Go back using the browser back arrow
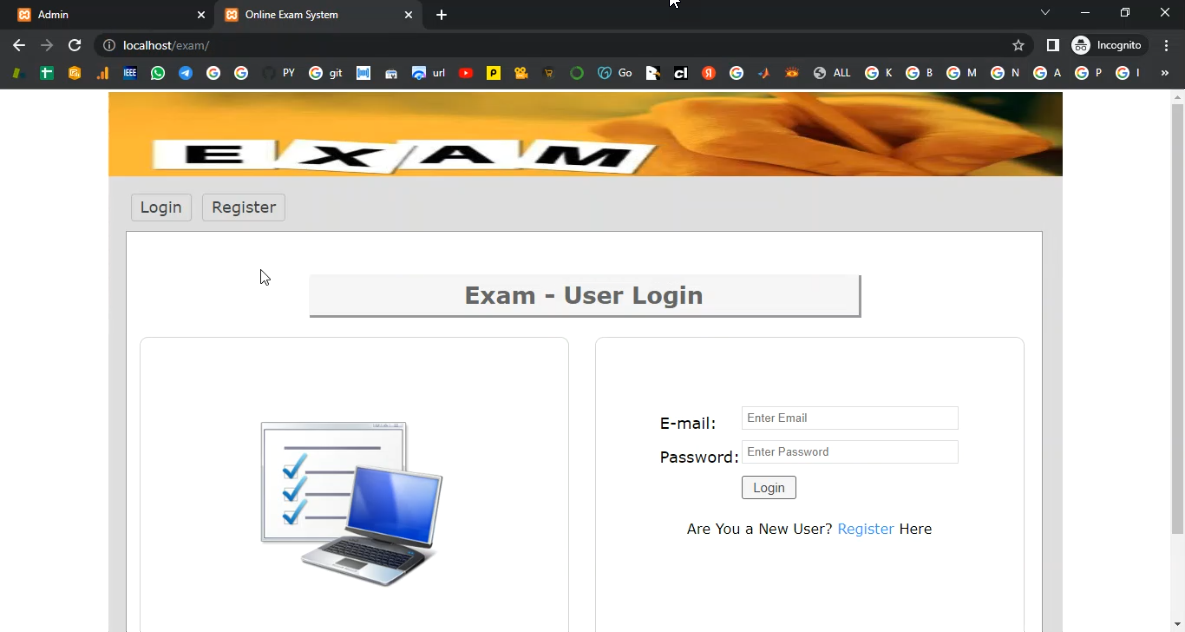Viewport: 1185px width, 632px height. pyautogui.click(x=19, y=45)
